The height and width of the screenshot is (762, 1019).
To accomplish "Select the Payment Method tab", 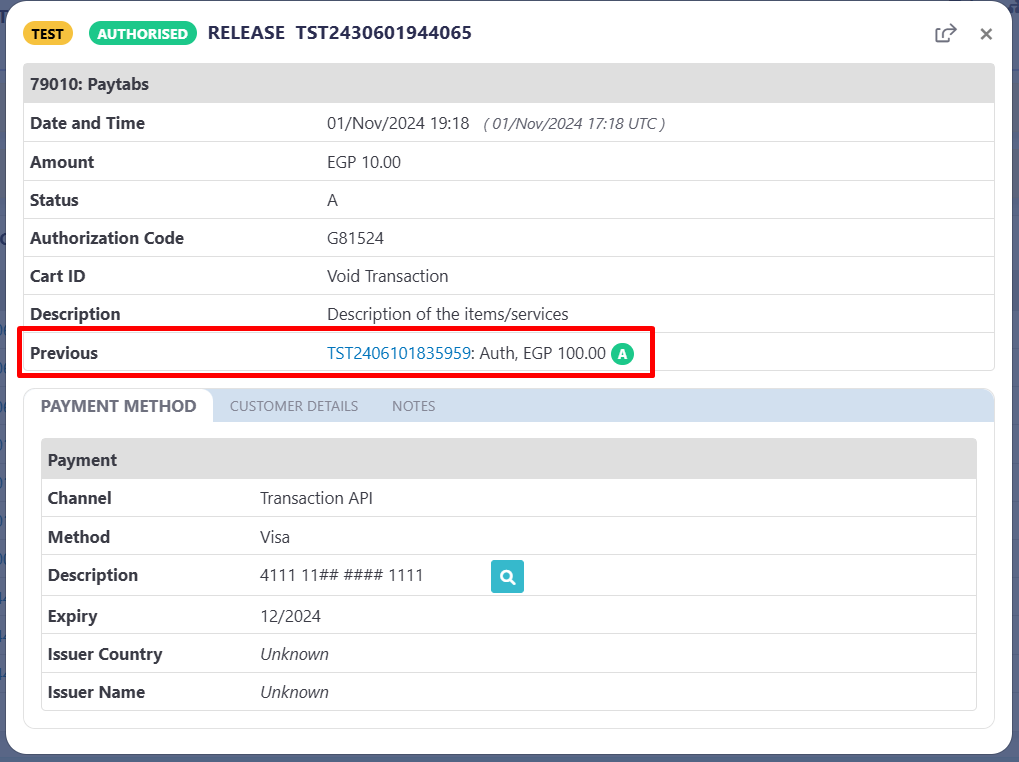I will coord(118,406).
